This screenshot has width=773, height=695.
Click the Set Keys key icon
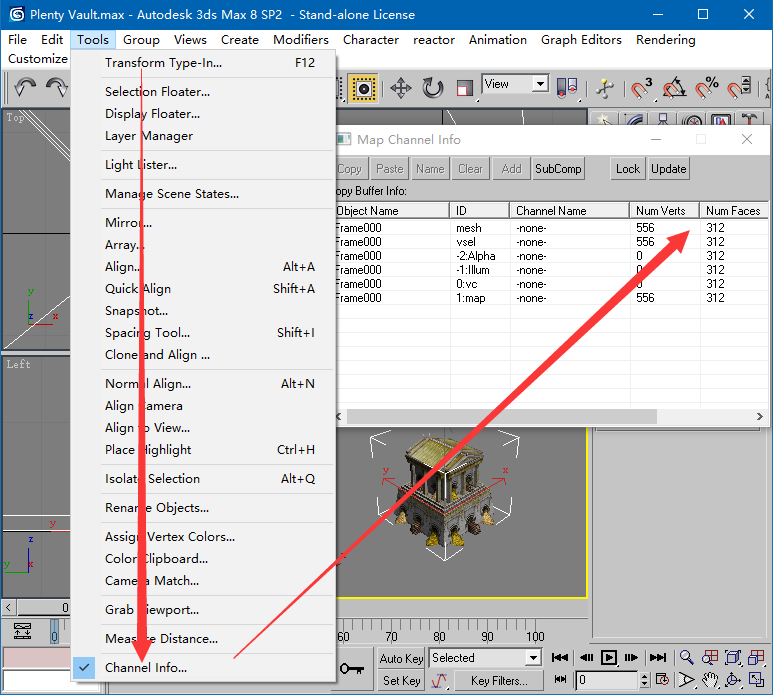352,669
